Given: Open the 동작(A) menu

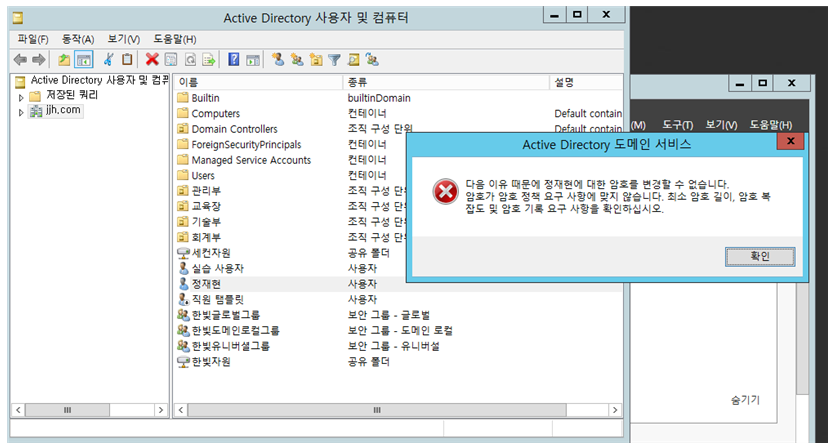Looking at the screenshot, I should (78, 39).
